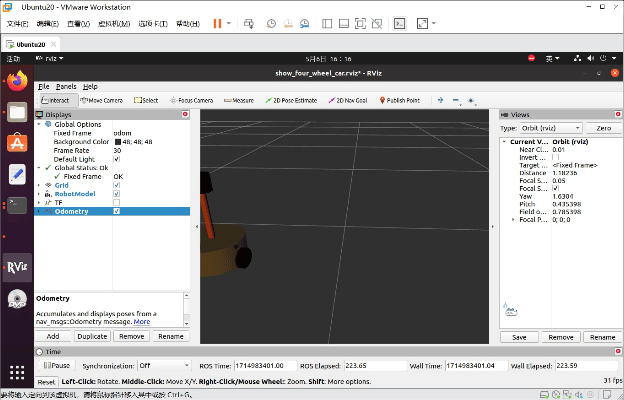
Task: Pick the Measure tool
Action: 239,100
